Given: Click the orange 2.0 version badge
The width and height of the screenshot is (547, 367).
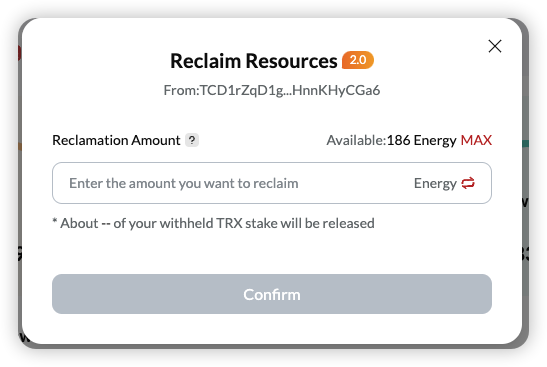Looking at the screenshot, I should pos(358,60).
